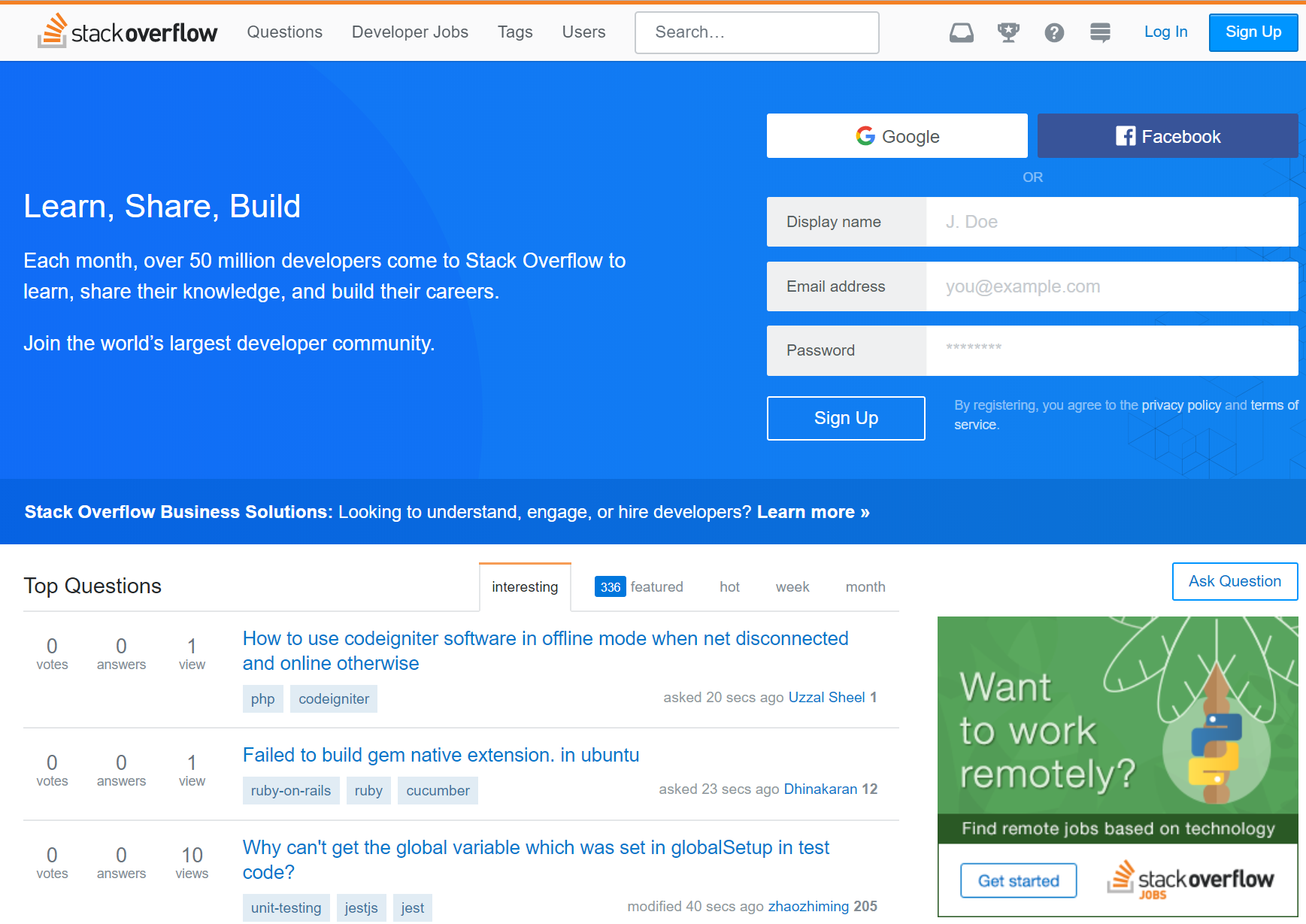The height and width of the screenshot is (924, 1306).
Task: Sign up with Facebook button
Action: 1167,136
